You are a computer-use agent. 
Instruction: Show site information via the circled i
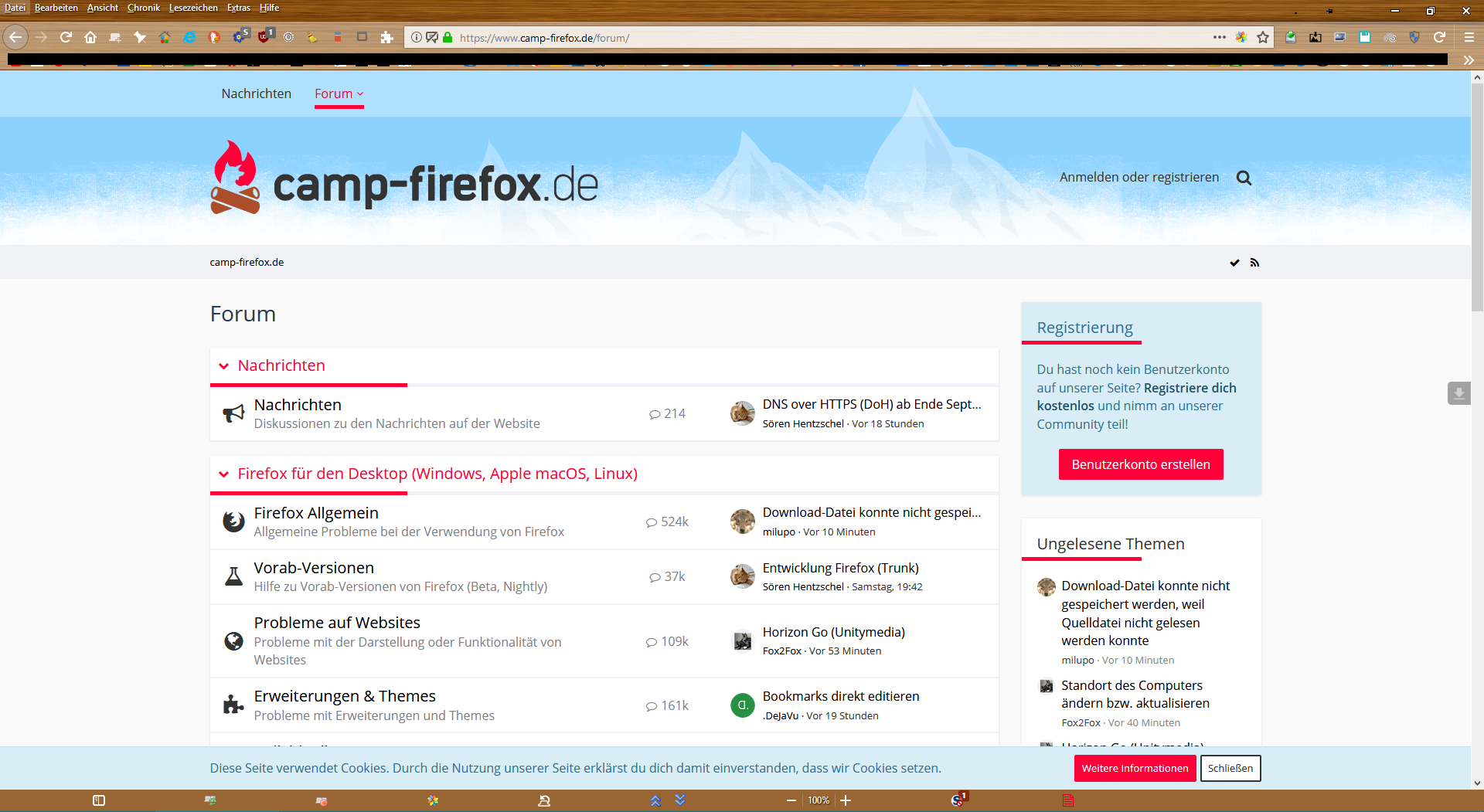coord(417,37)
